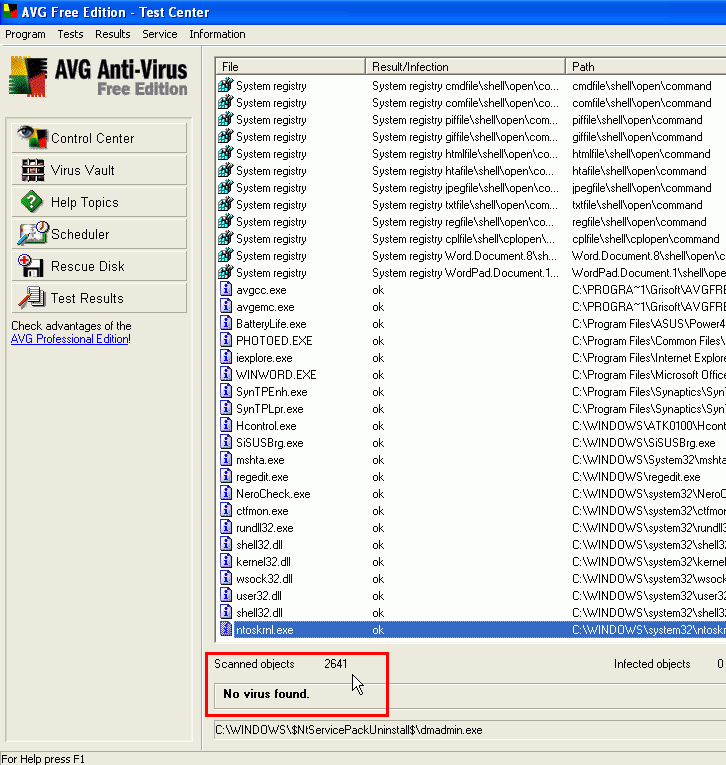Click result System registry txtfile entry
Viewport: 726px width, 765px height.
465,204
